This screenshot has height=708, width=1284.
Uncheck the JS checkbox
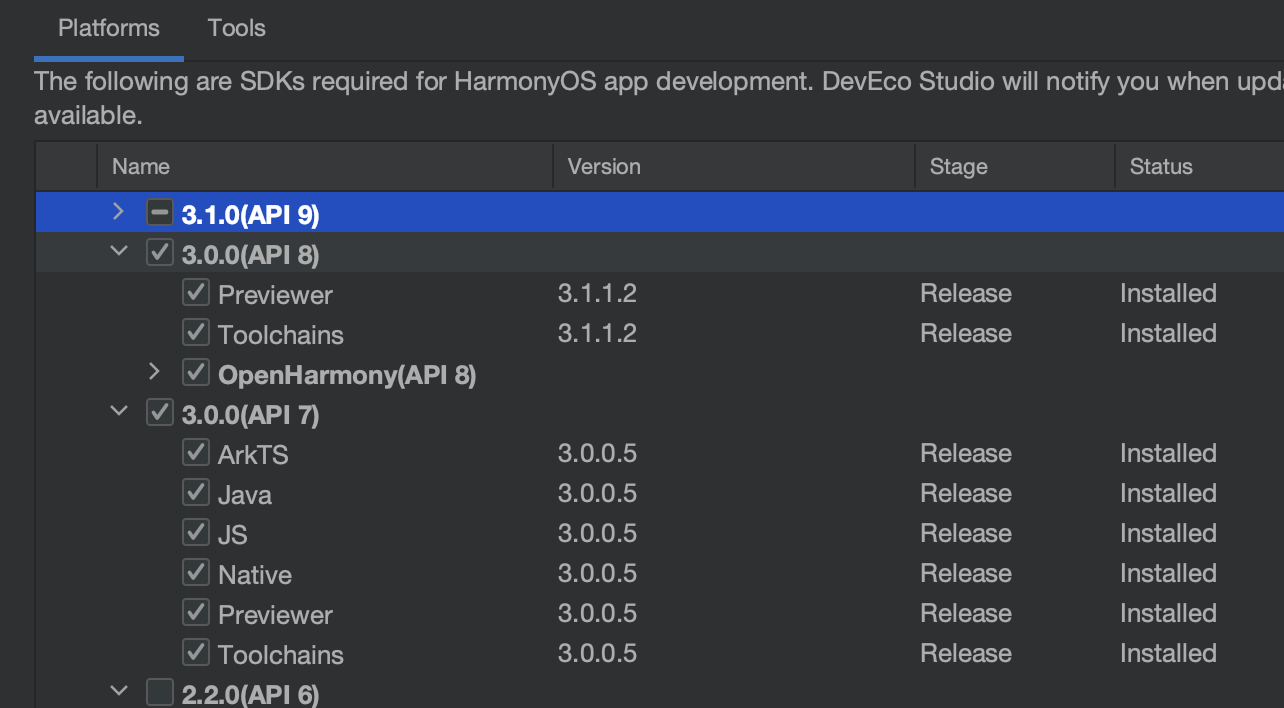pos(196,533)
